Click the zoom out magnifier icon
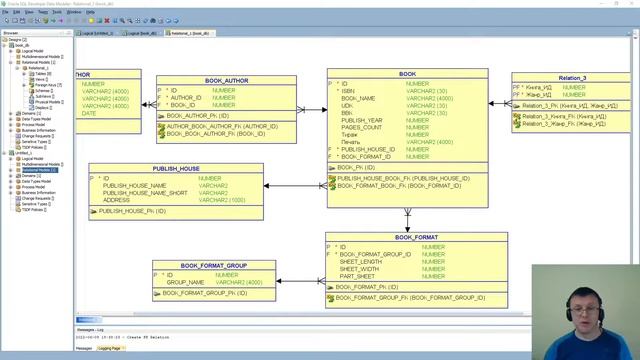The height and width of the screenshot is (360, 640). coord(130,20)
